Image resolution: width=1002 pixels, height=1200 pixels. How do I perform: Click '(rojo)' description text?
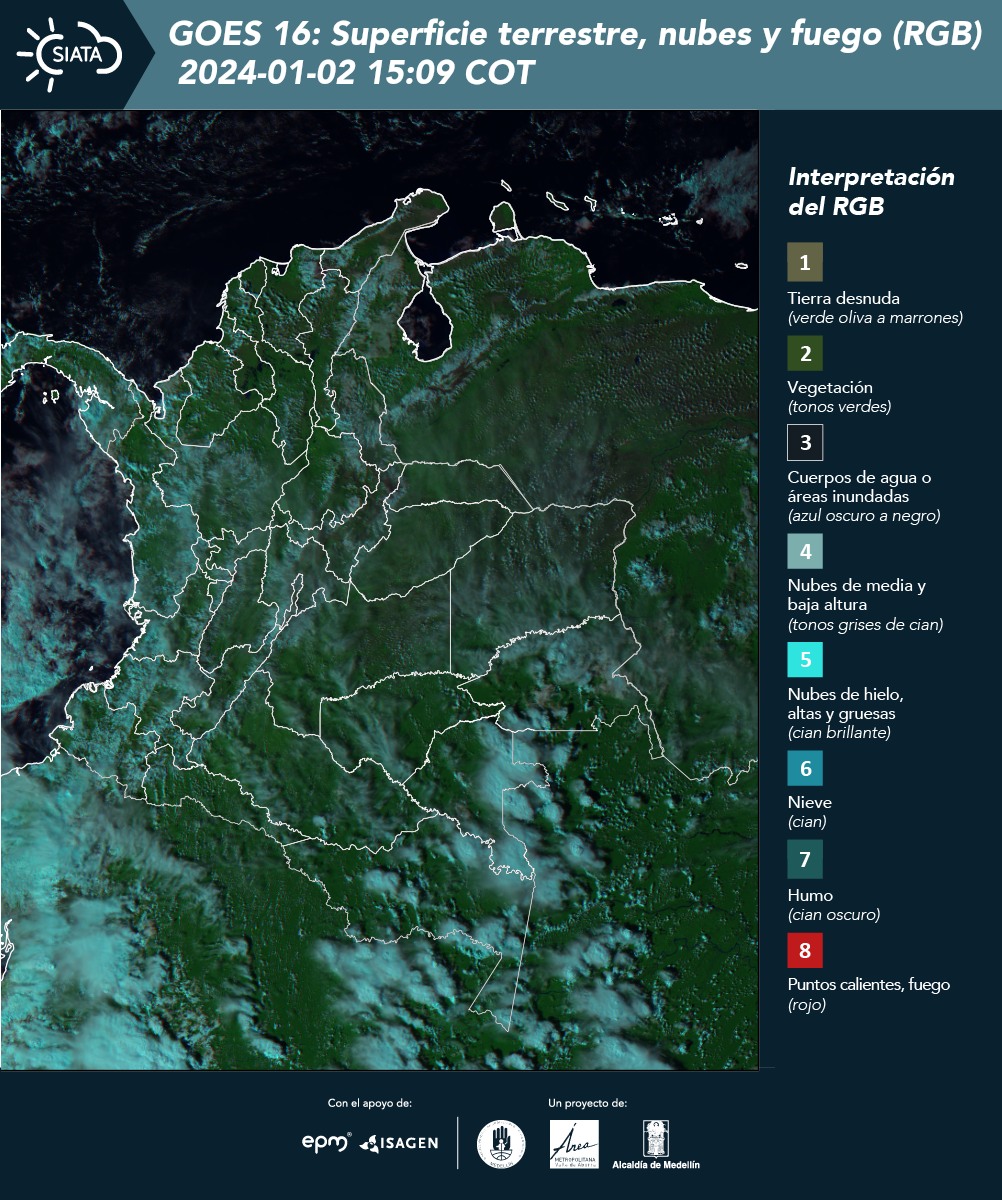pos(807,1005)
